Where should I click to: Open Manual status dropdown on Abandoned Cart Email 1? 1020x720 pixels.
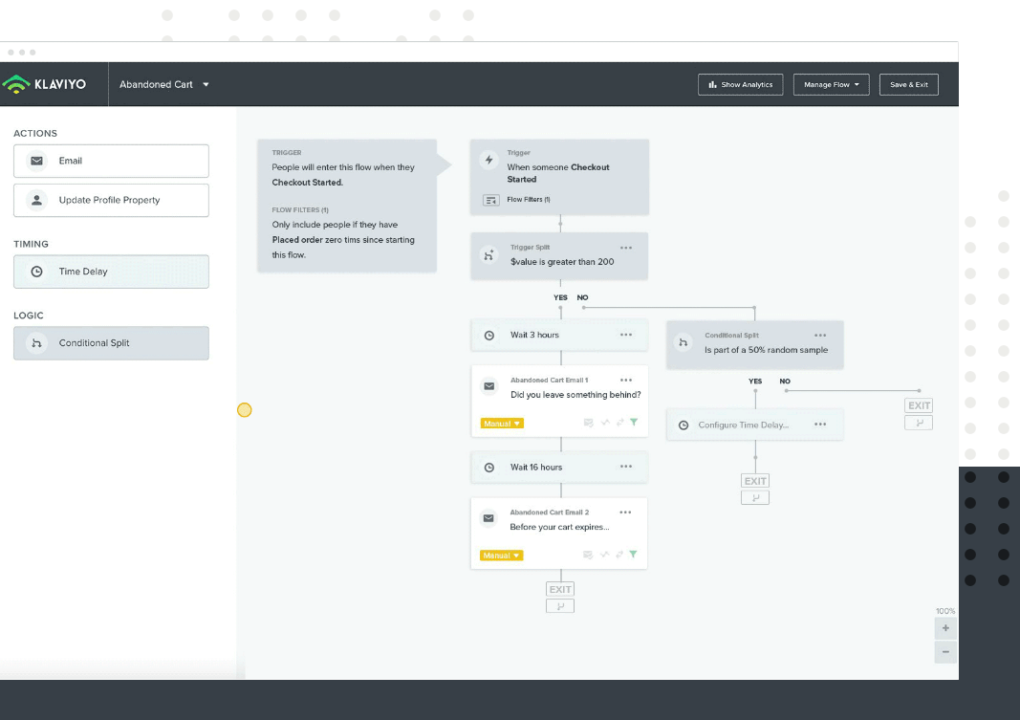502,424
